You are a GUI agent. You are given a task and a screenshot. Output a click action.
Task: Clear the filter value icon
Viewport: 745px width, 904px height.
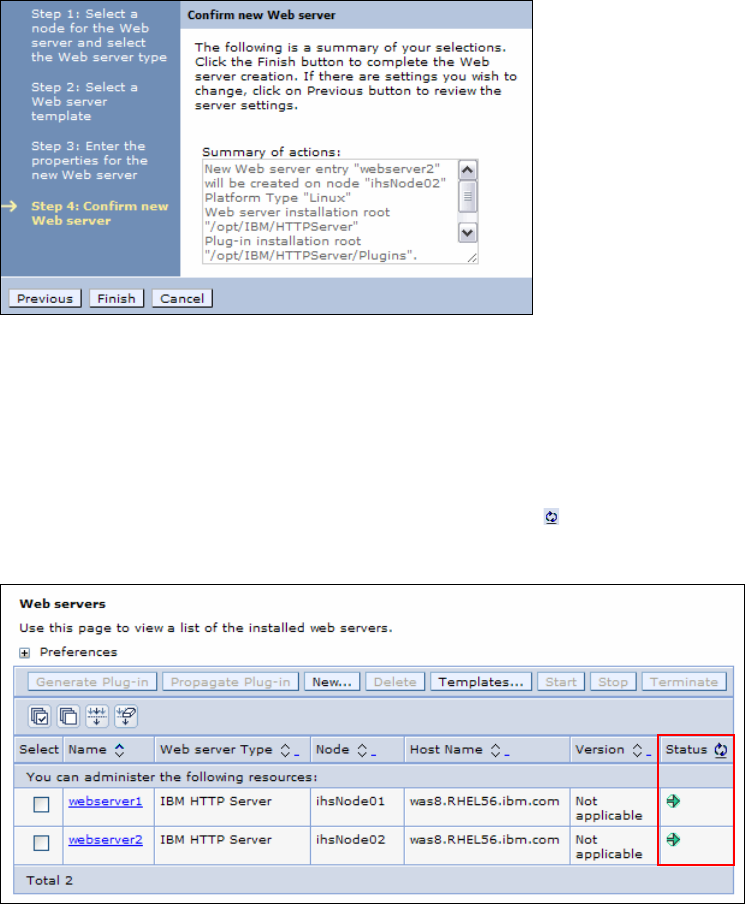click(126, 716)
